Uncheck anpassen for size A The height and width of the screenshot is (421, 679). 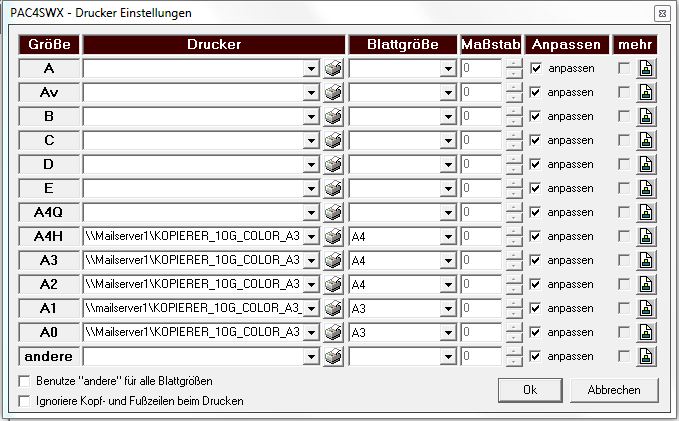536,68
